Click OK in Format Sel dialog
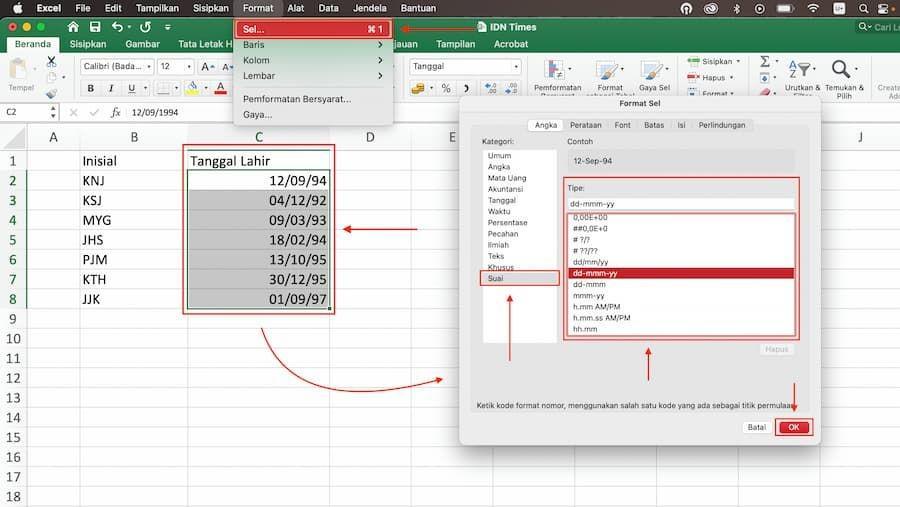The image size is (900, 507). [x=794, y=427]
